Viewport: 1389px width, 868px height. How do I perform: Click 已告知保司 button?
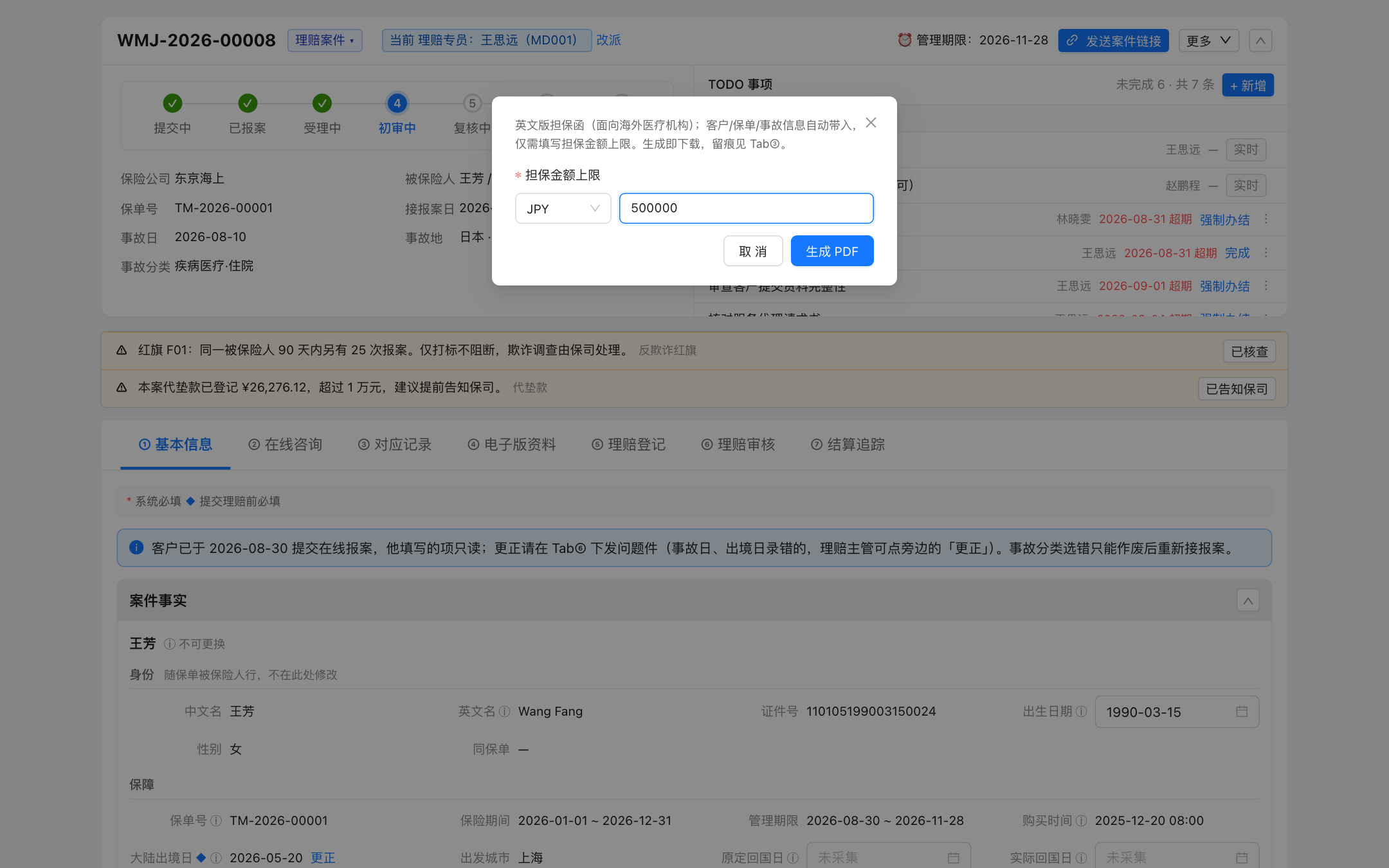pos(1237,389)
